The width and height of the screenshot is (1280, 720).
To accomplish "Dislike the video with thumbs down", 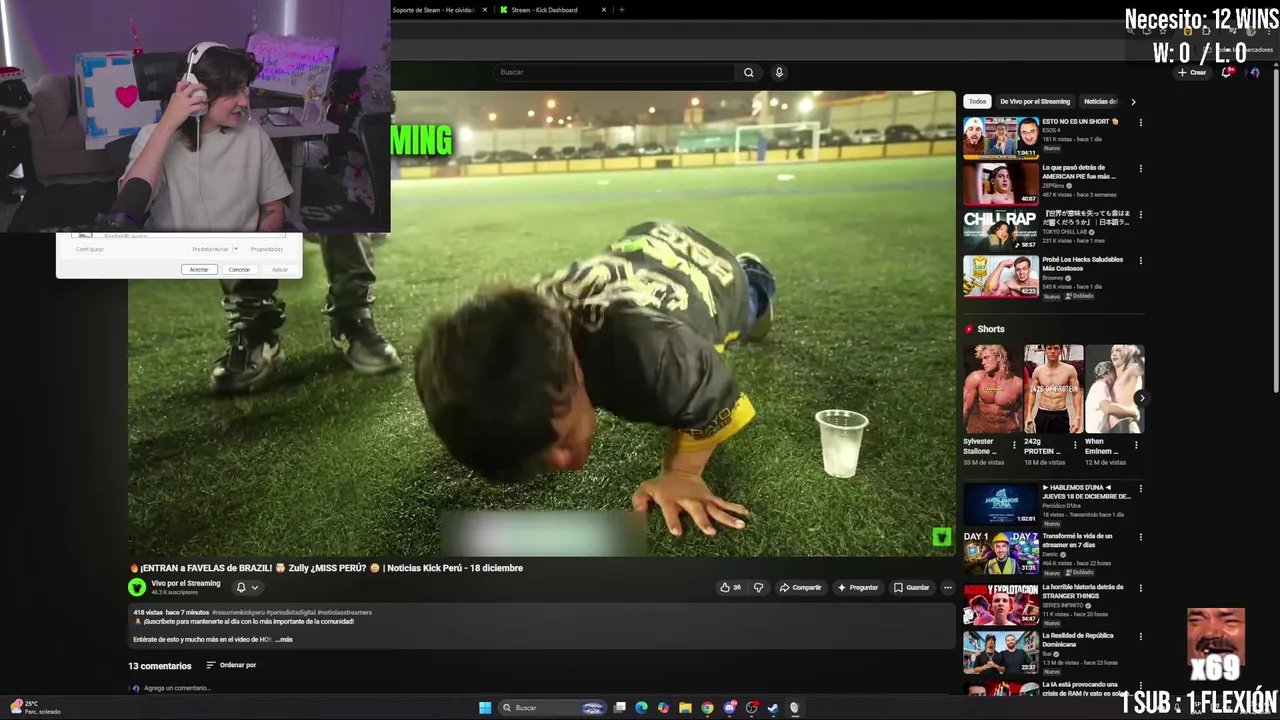I will 758,587.
